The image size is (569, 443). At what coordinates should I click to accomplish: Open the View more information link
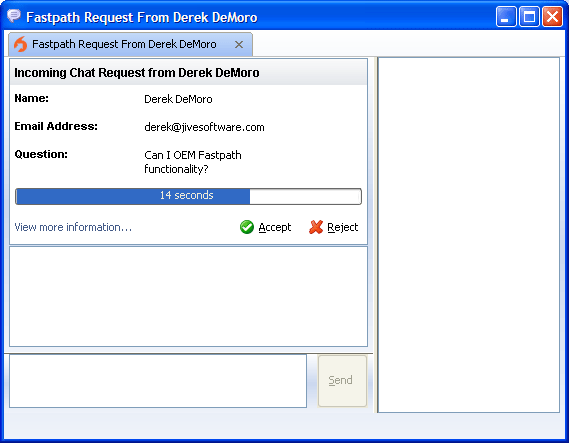point(73,227)
